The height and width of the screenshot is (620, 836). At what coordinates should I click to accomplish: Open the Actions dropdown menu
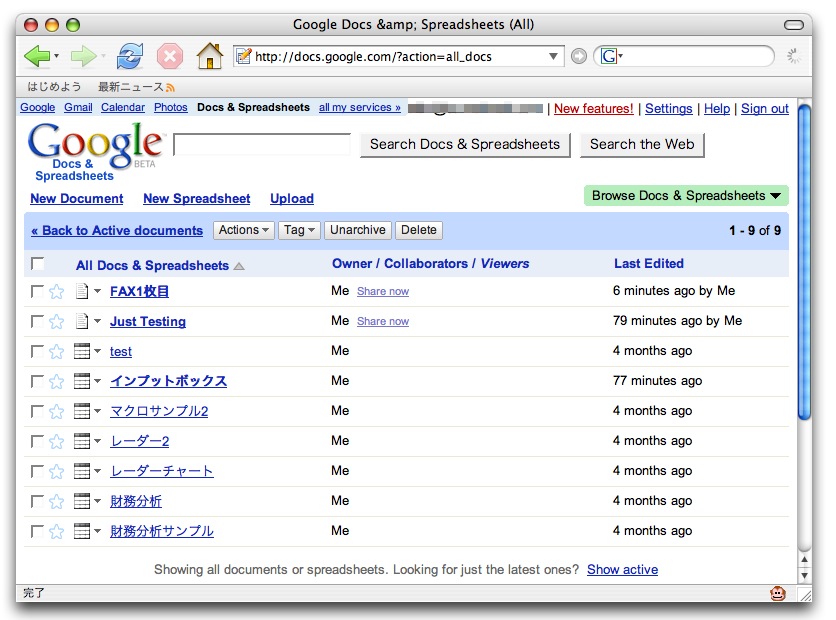pos(244,230)
